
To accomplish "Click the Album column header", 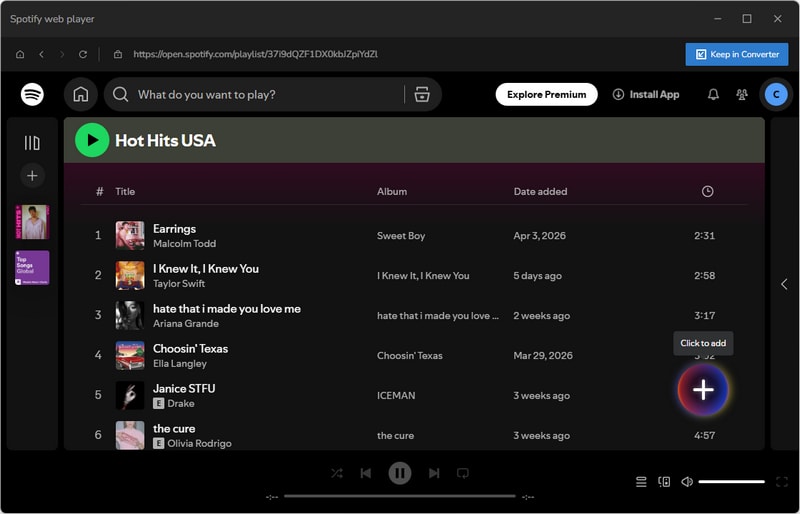I will point(392,191).
